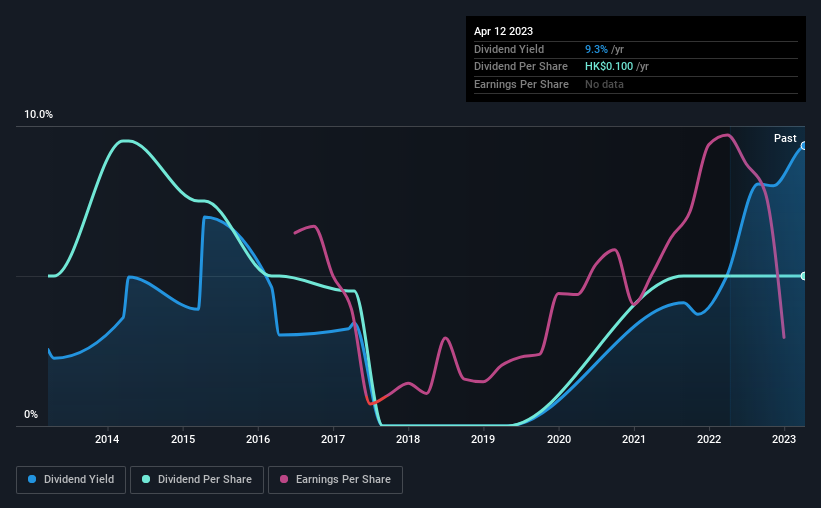Click the 2016 x-axis label
The width and height of the screenshot is (821, 508).
coord(258,439)
